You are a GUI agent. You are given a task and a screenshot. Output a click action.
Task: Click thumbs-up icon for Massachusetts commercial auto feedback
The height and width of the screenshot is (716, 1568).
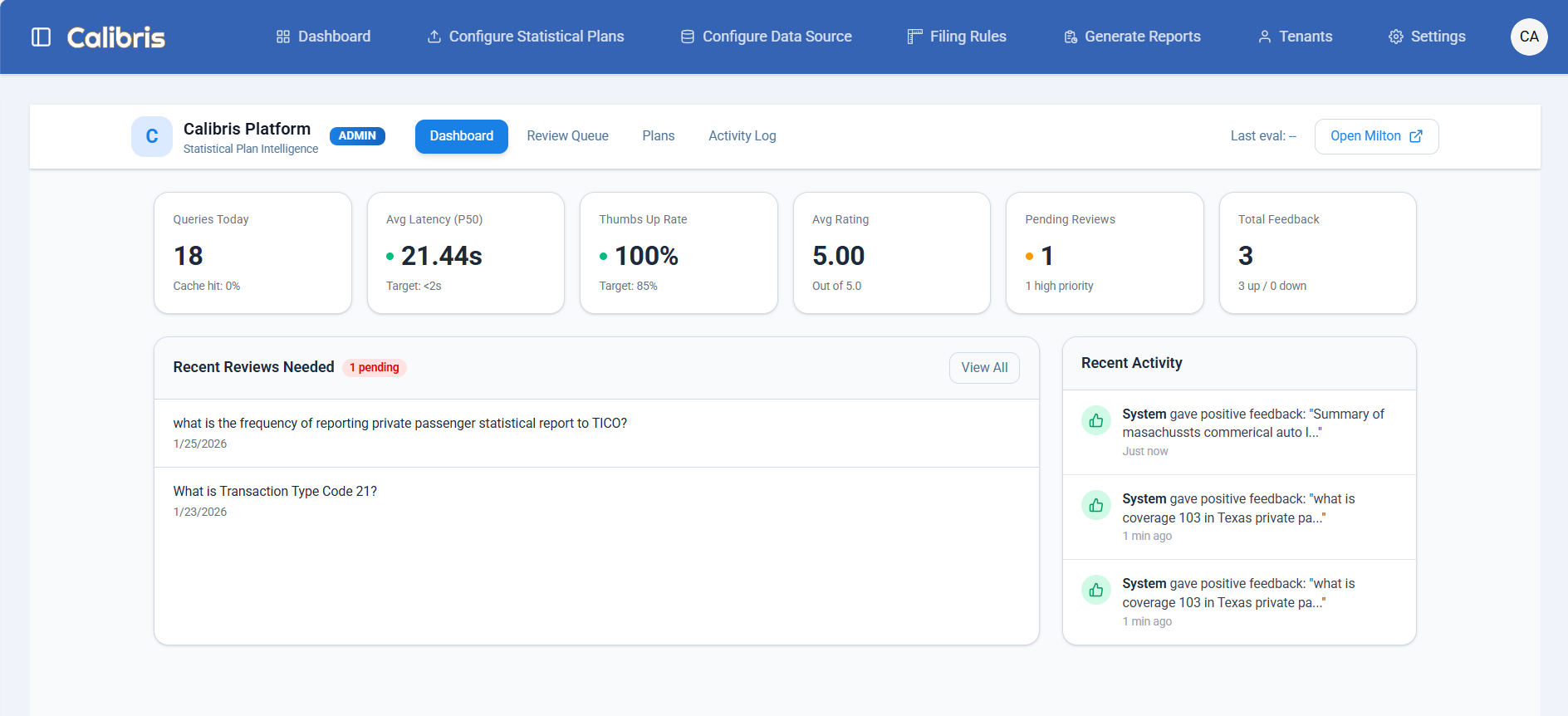coord(1096,420)
